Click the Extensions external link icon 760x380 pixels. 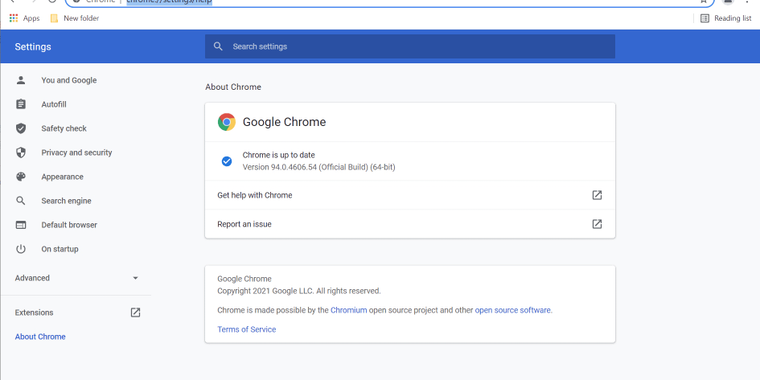point(135,313)
